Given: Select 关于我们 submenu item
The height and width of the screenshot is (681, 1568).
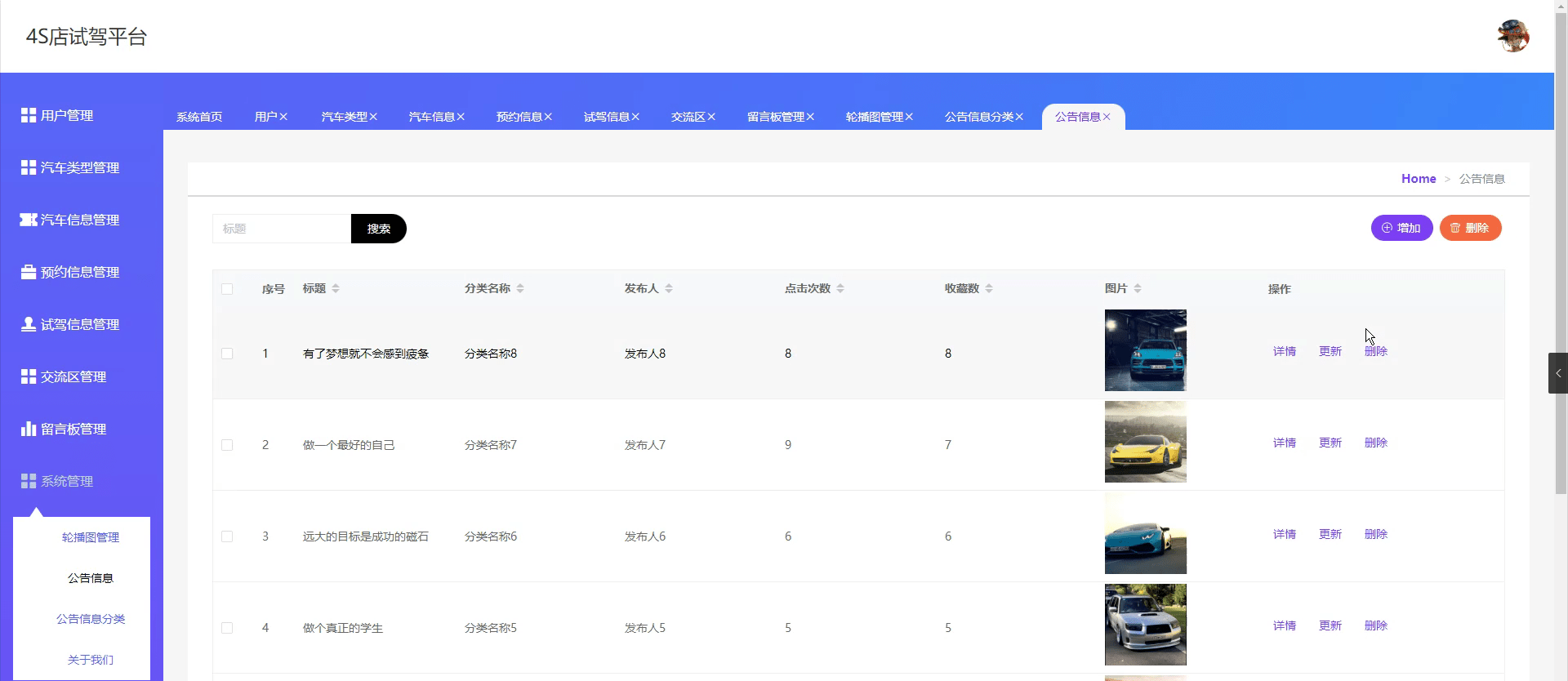Looking at the screenshot, I should 91,660.
